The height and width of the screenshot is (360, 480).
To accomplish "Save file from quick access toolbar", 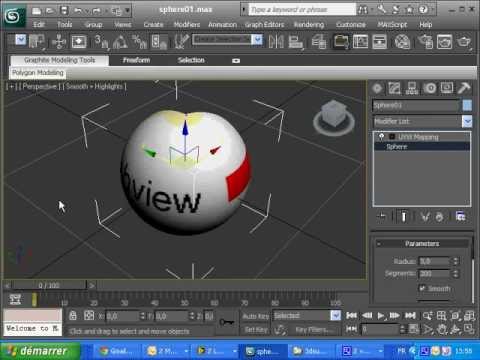I will [64, 11].
